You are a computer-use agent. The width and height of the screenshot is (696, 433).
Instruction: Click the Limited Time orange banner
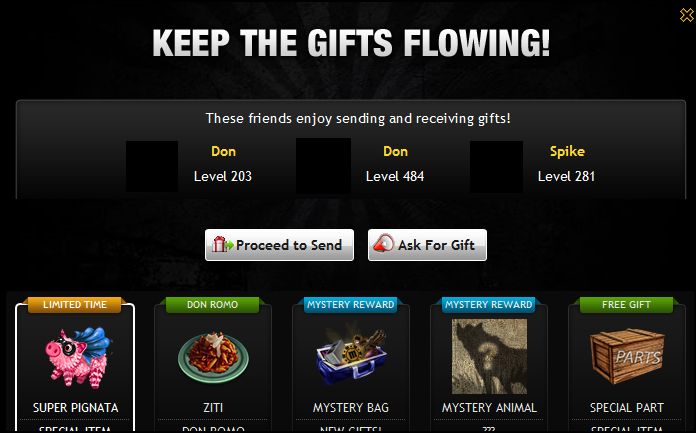tap(75, 305)
